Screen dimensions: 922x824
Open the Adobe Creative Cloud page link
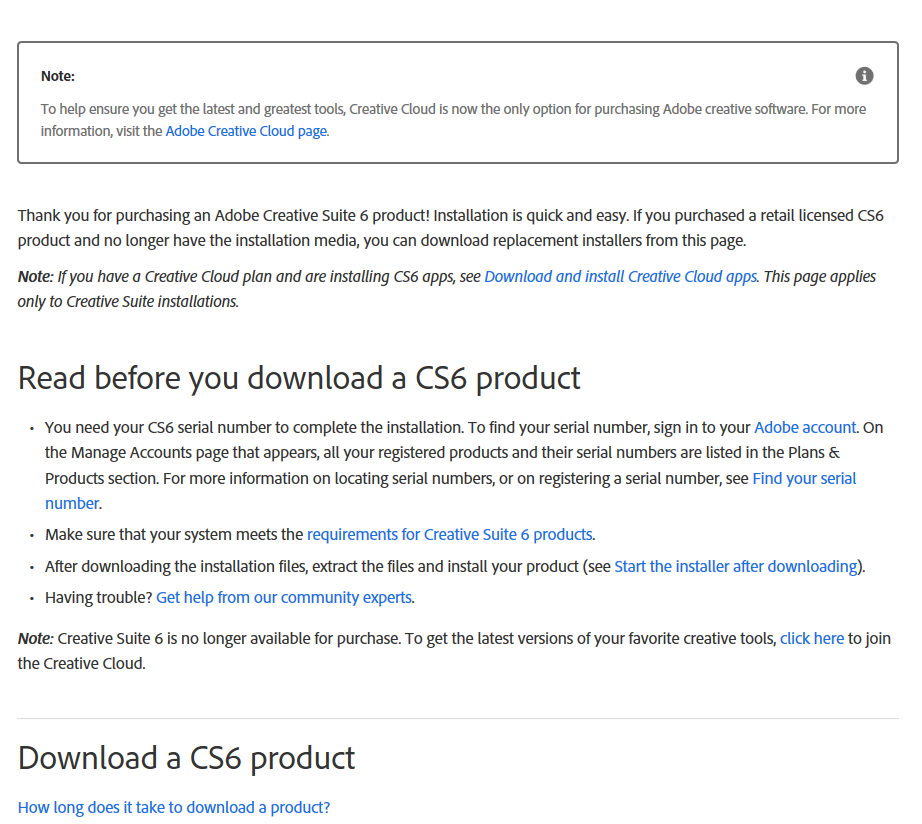coord(246,131)
